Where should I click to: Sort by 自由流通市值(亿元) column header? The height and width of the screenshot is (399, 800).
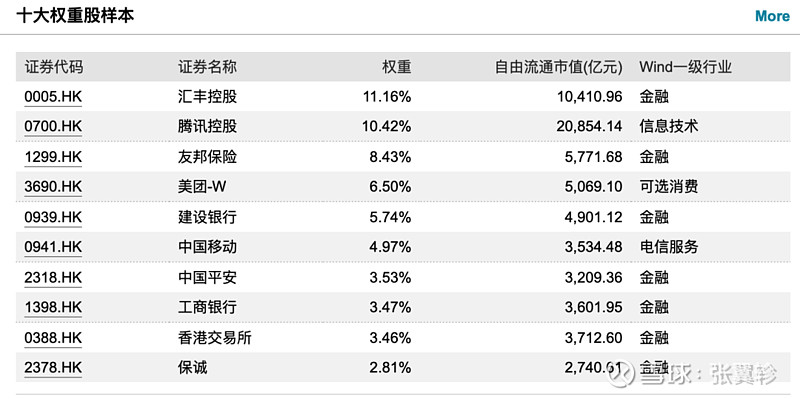tap(559, 67)
